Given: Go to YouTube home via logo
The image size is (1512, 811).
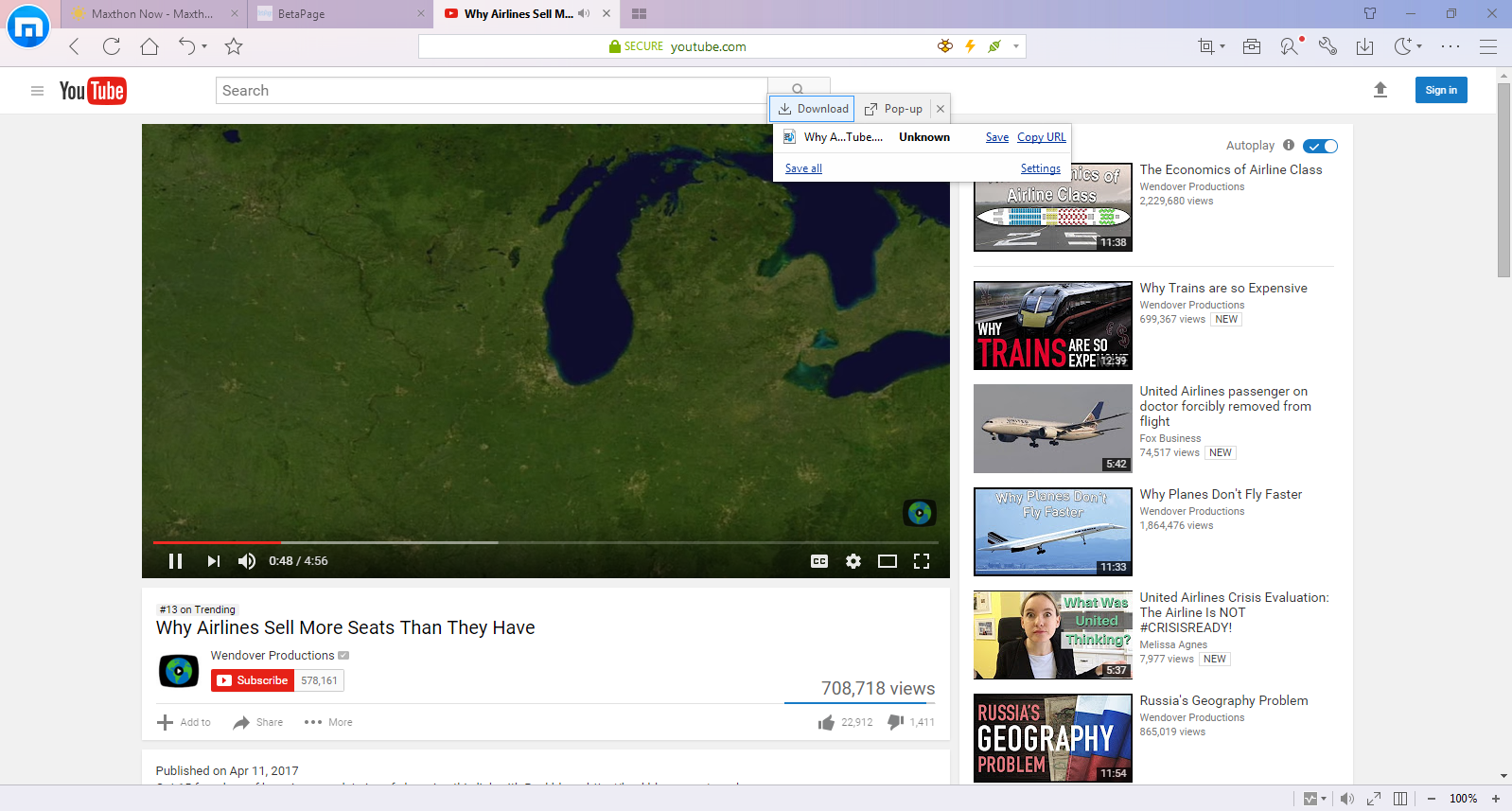Looking at the screenshot, I should click(93, 91).
